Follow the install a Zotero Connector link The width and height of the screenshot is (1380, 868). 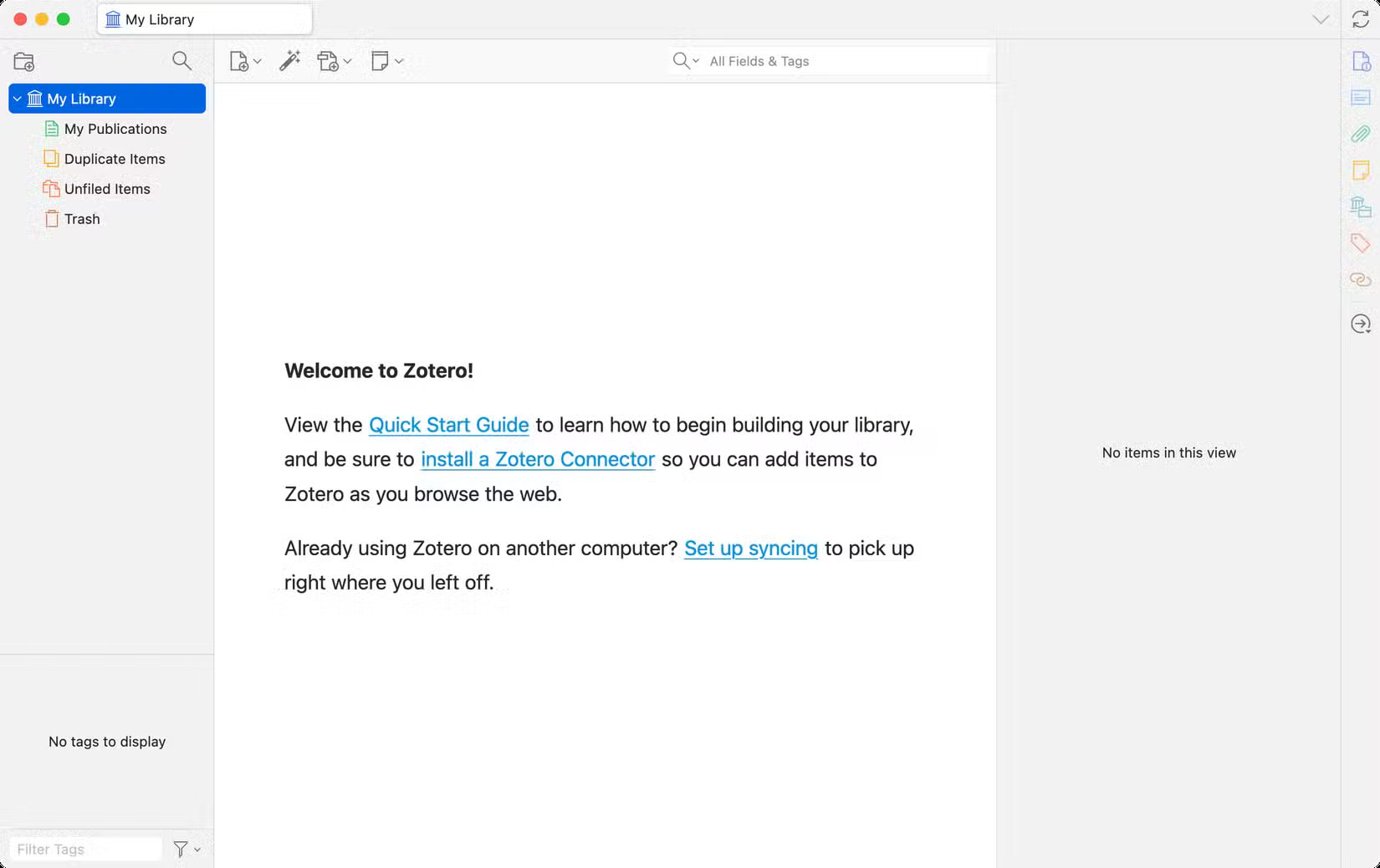538,459
